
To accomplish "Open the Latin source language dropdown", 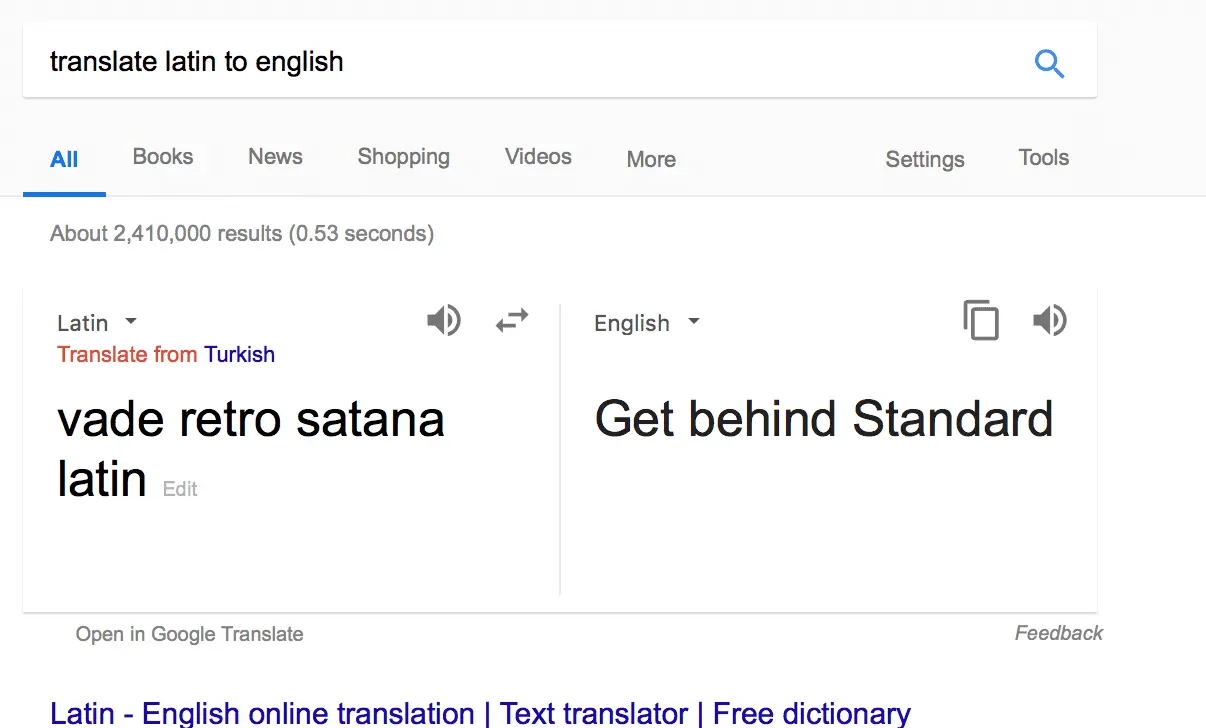I will [97, 323].
